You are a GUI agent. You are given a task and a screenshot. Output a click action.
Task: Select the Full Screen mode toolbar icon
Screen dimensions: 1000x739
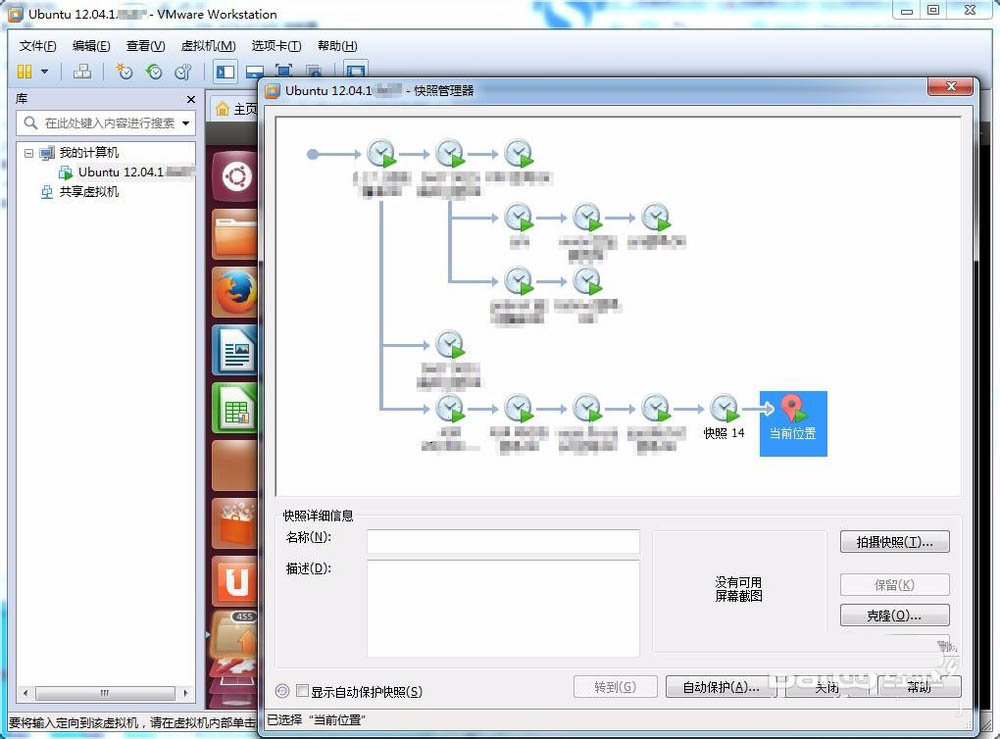283,70
